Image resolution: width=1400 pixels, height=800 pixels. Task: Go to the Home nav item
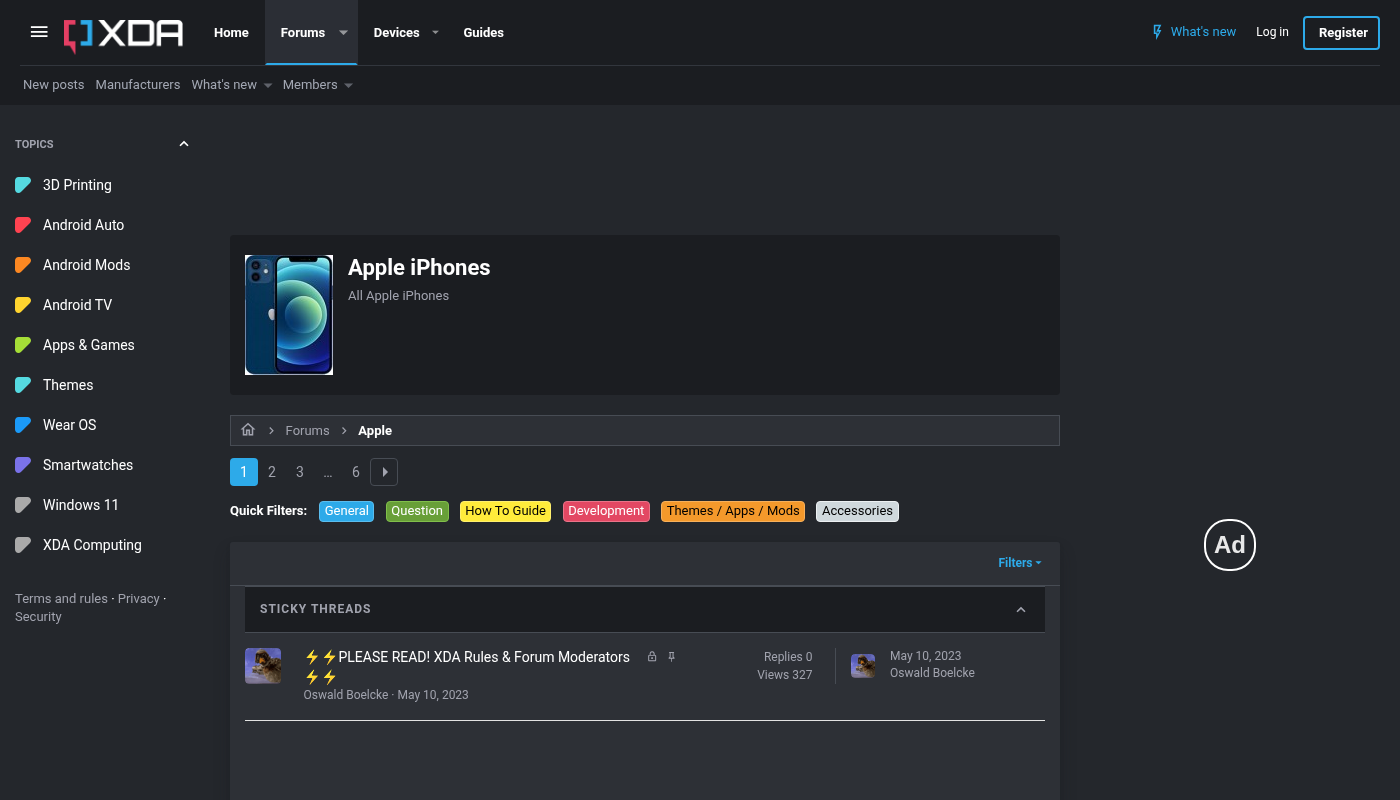point(231,33)
